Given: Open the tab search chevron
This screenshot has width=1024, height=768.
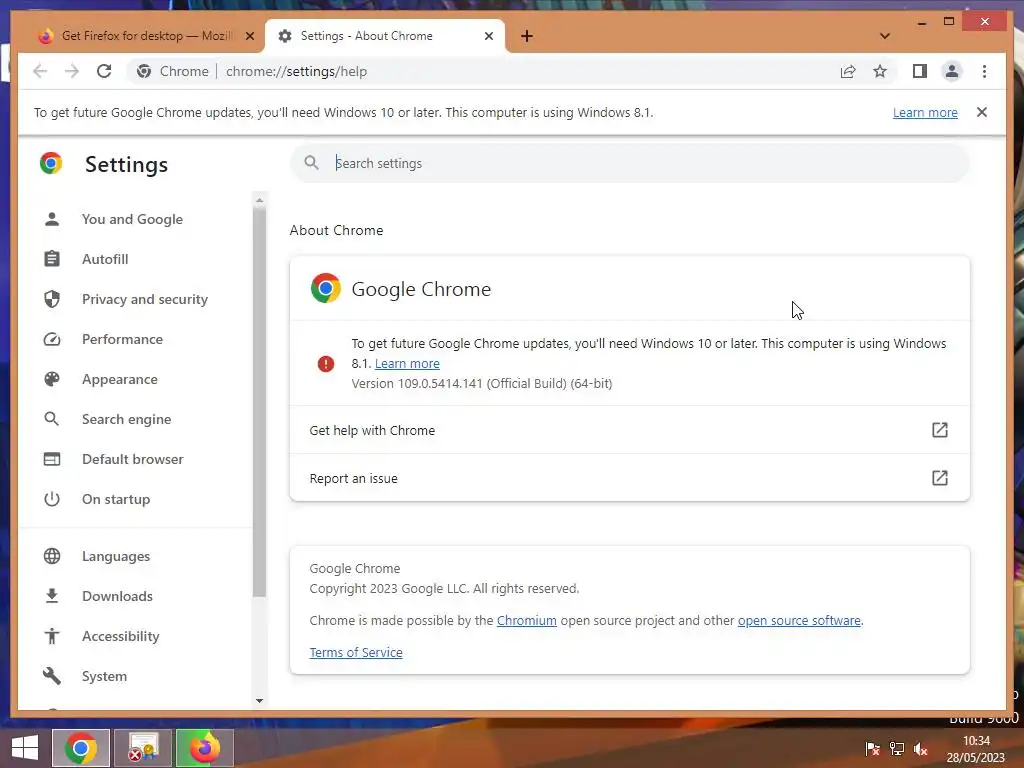Looking at the screenshot, I should point(884,36).
